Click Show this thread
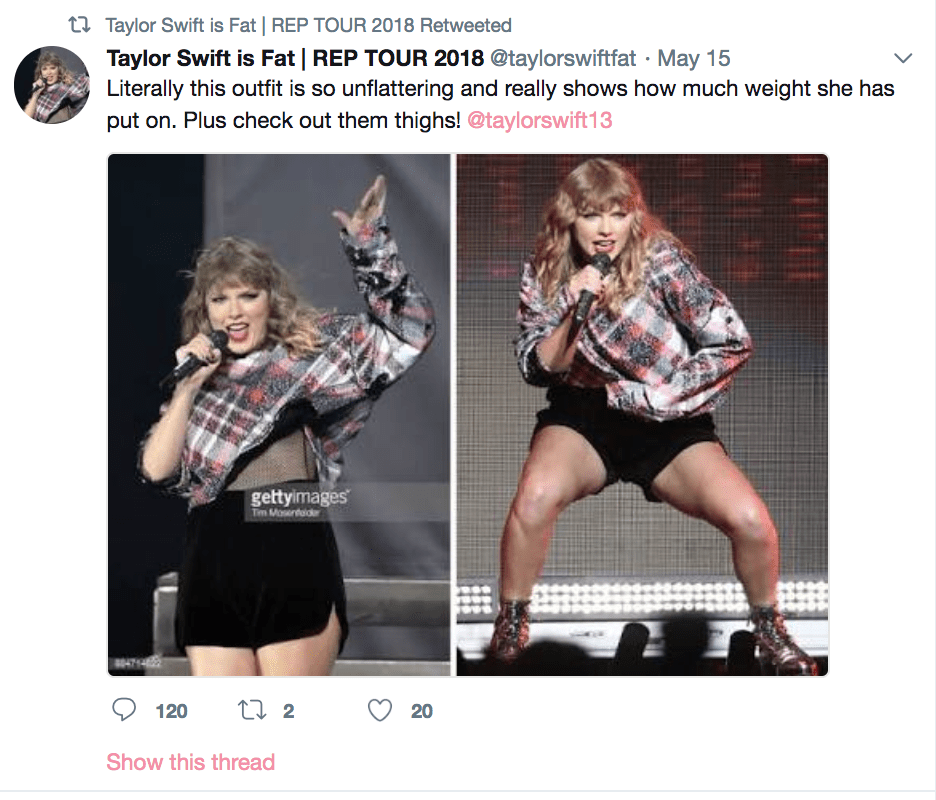The width and height of the screenshot is (936, 800). click(190, 762)
